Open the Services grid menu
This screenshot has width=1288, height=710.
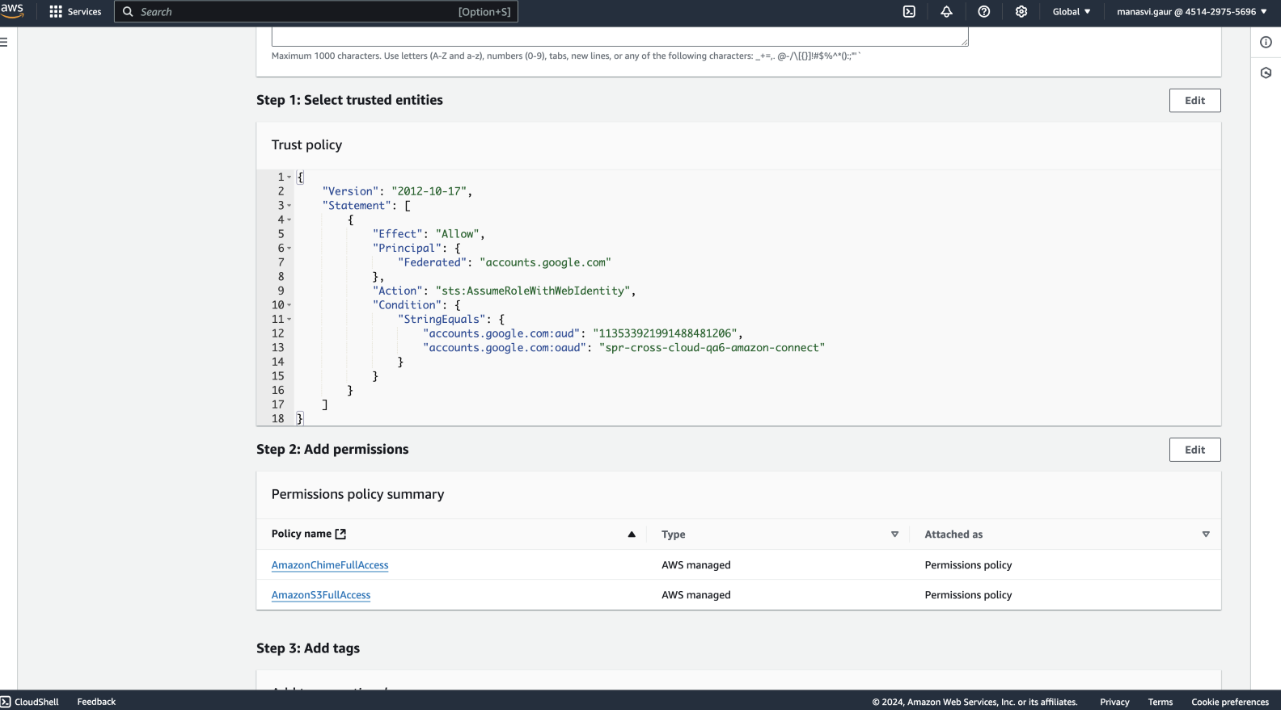tap(75, 12)
